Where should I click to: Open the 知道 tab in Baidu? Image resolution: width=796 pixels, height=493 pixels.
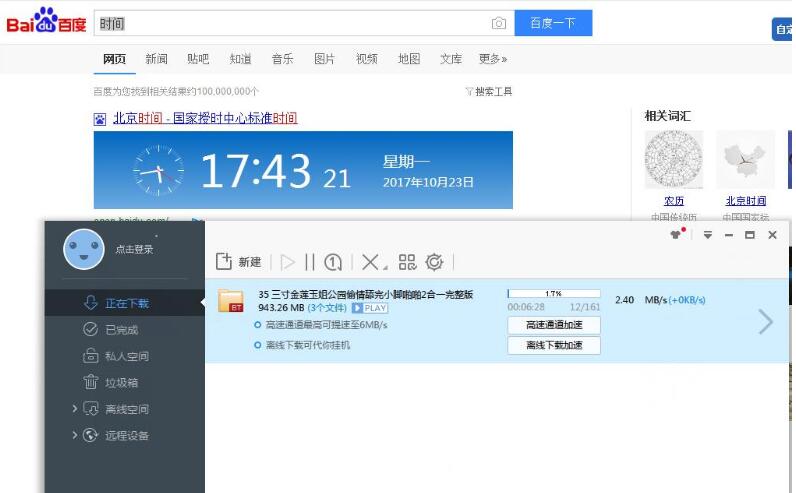pyautogui.click(x=240, y=59)
